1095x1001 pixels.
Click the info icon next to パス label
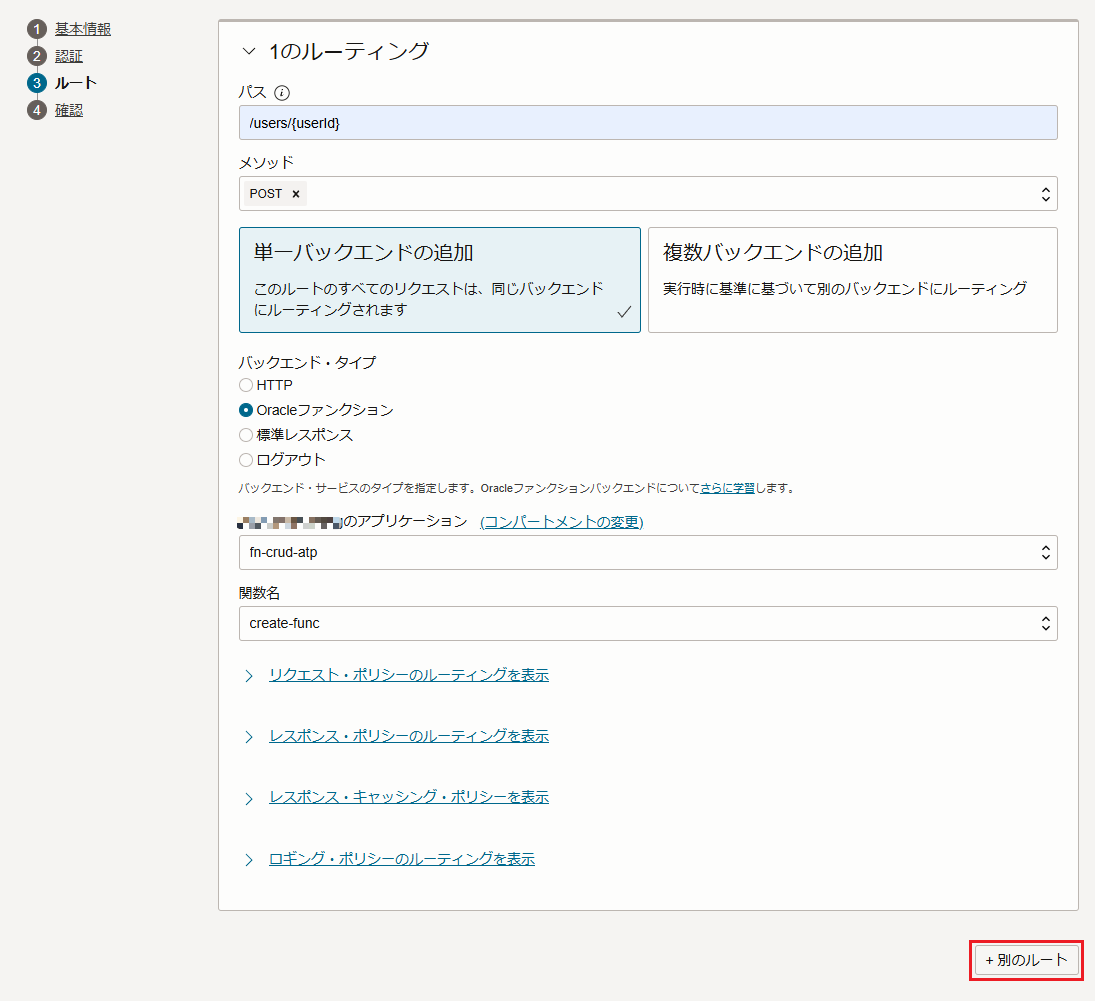pyautogui.click(x=282, y=93)
